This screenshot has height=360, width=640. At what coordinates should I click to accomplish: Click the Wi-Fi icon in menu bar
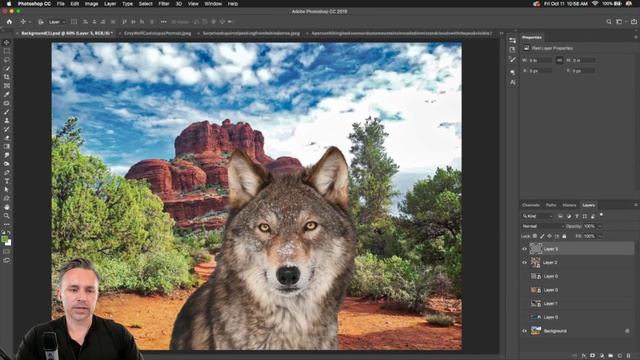pyautogui.click(x=595, y=4)
